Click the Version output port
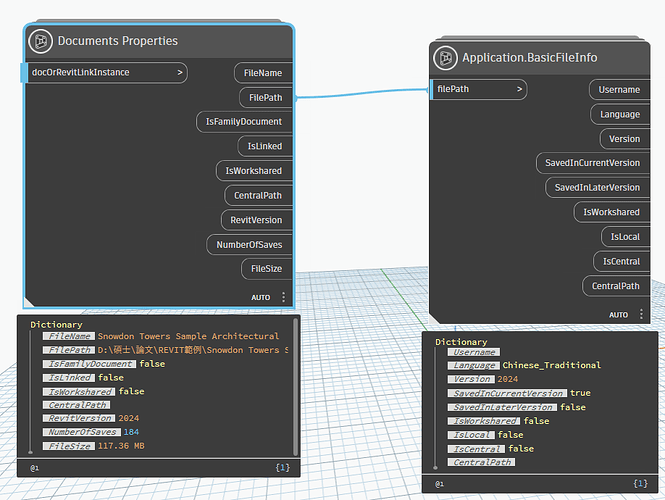Screen dimensions: 665x500 [625, 139]
